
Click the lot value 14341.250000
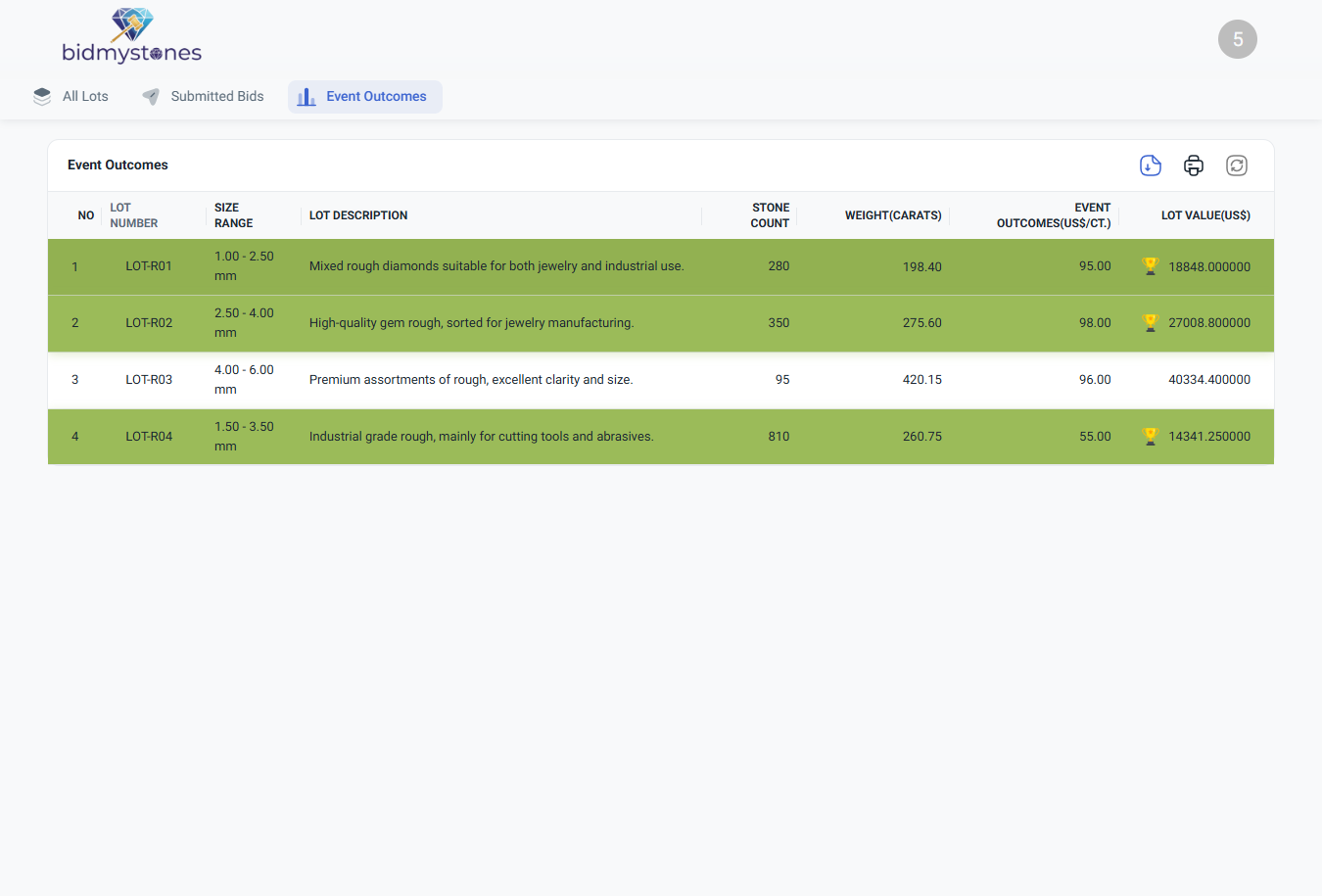[1209, 437]
